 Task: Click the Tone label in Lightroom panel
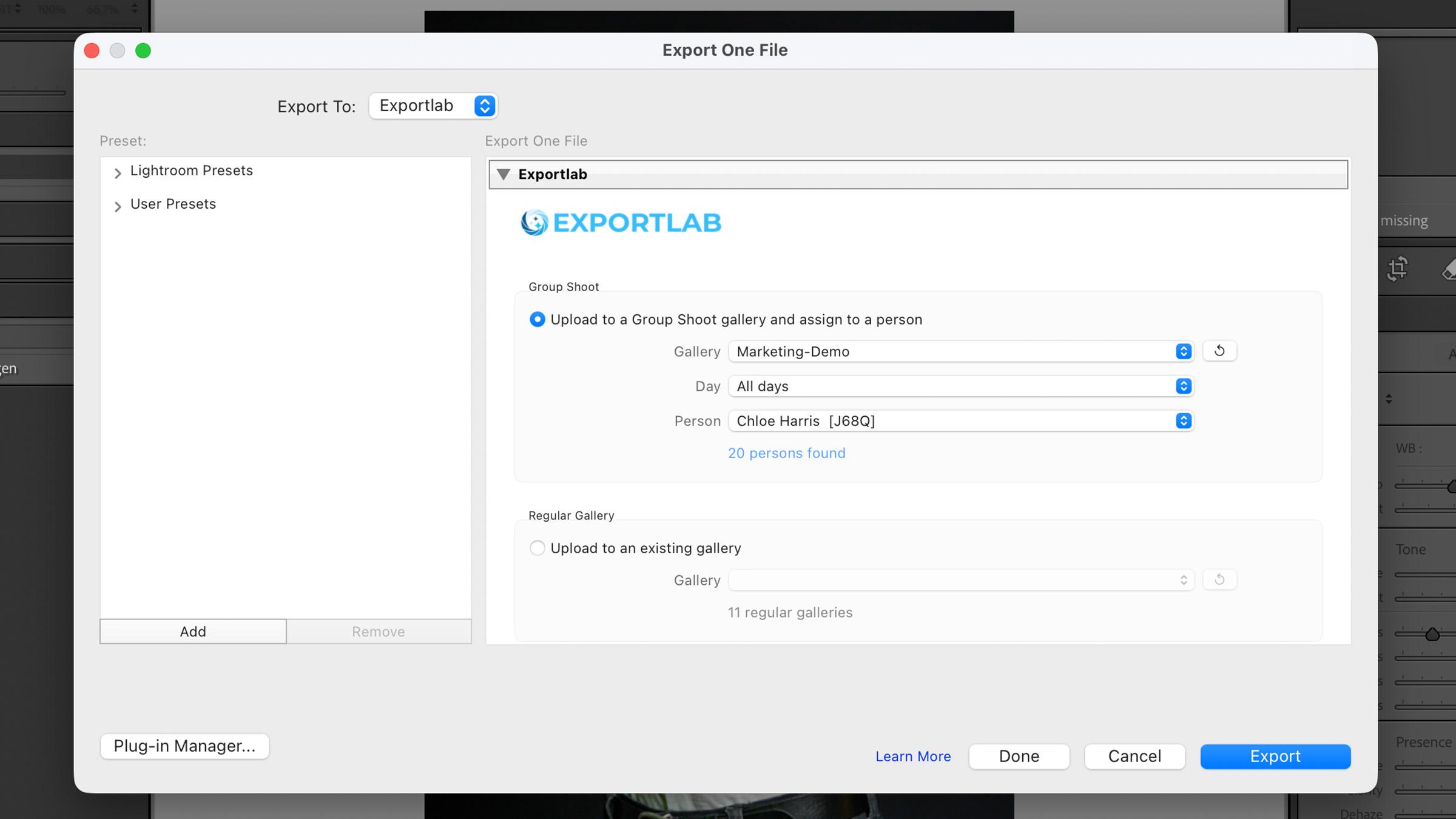1410,550
